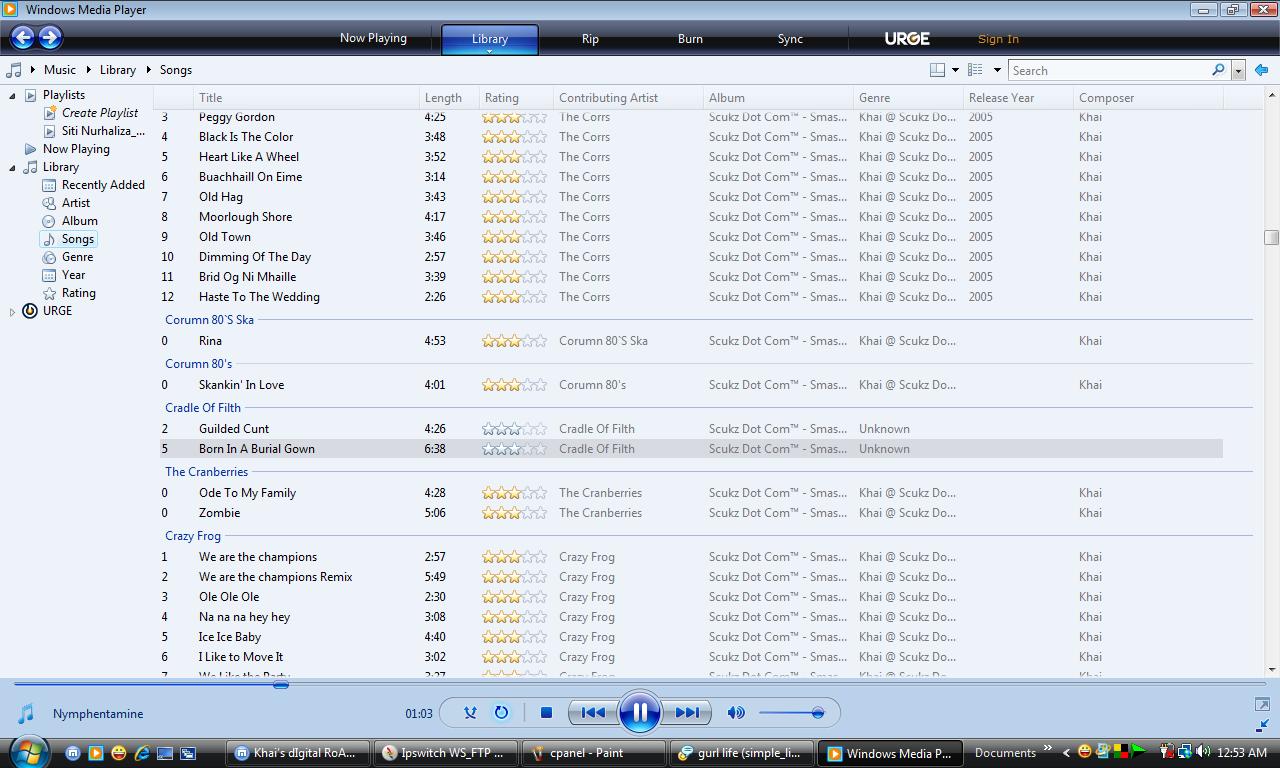Click the navigation Forward arrow
Image resolution: width=1280 pixels, height=768 pixels.
click(x=50, y=38)
